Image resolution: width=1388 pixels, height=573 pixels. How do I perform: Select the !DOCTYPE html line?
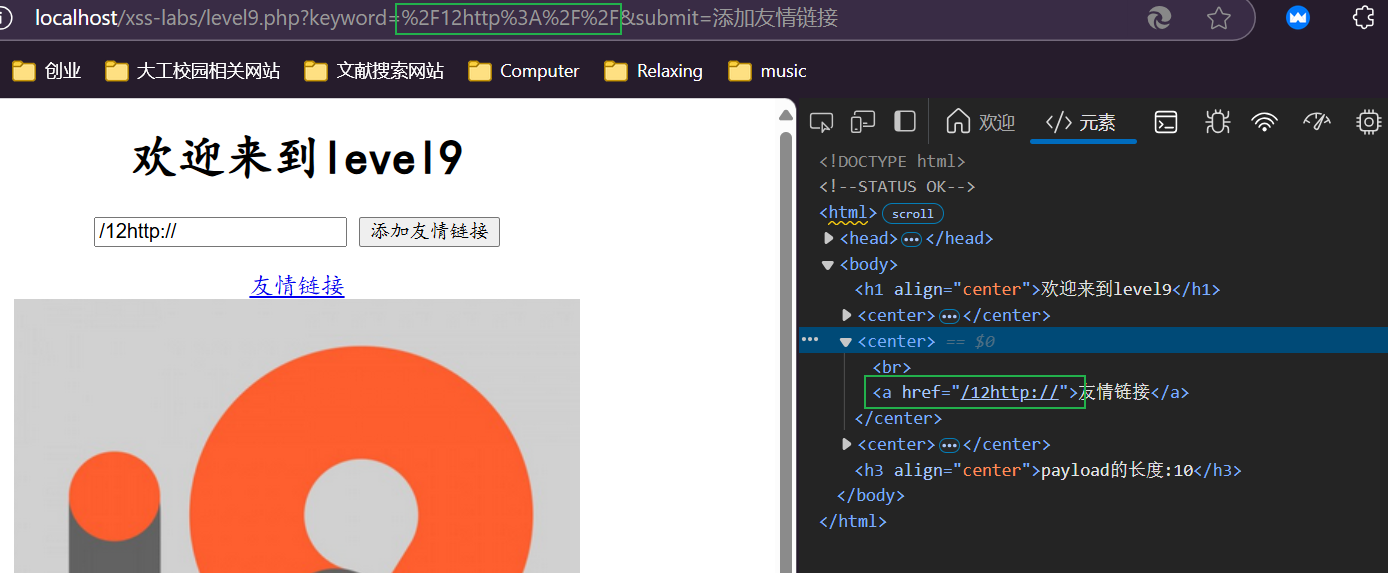[x=892, y=161]
